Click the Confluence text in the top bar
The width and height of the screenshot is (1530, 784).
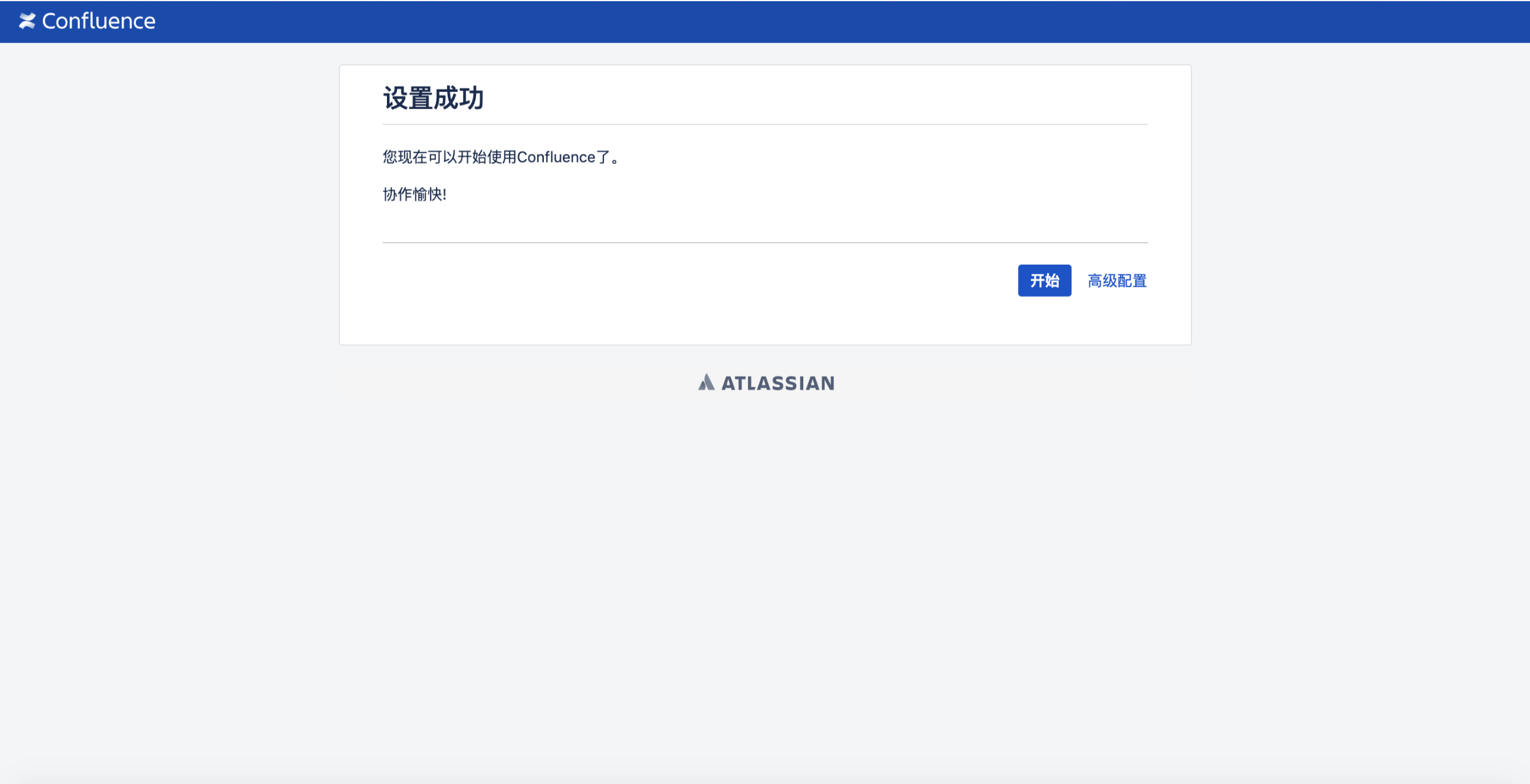point(98,21)
